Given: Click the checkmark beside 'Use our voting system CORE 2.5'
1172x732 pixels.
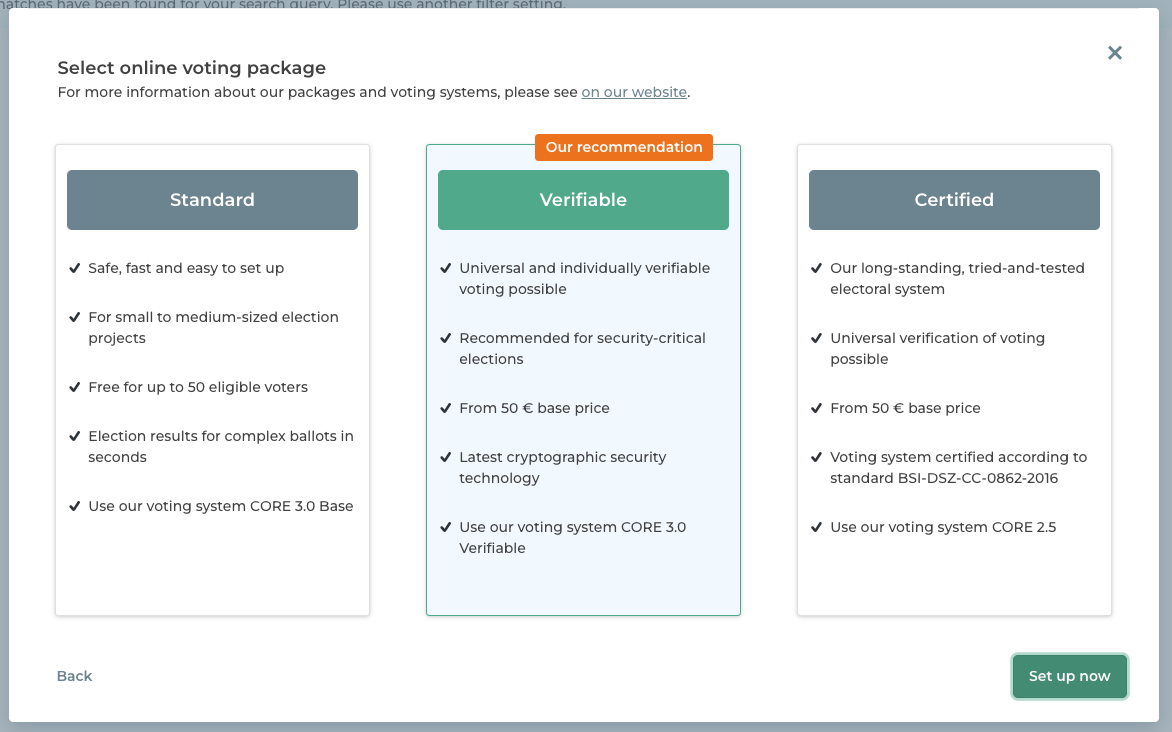Looking at the screenshot, I should (x=816, y=527).
